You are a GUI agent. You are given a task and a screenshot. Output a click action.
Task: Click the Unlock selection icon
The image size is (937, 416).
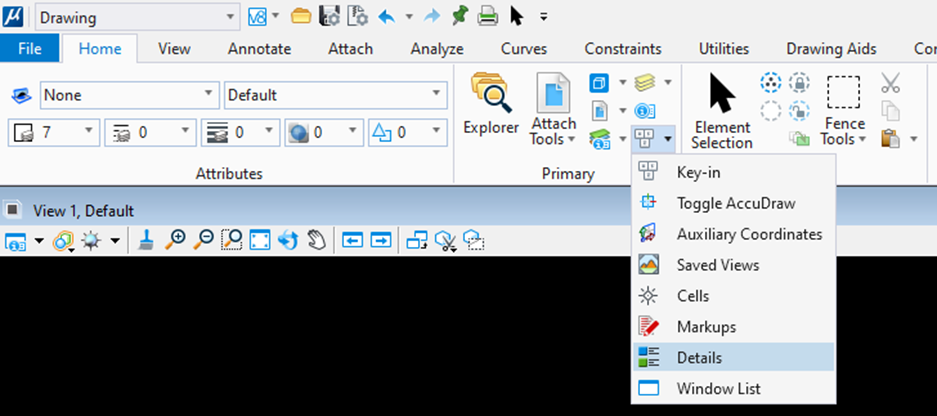pos(799,111)
